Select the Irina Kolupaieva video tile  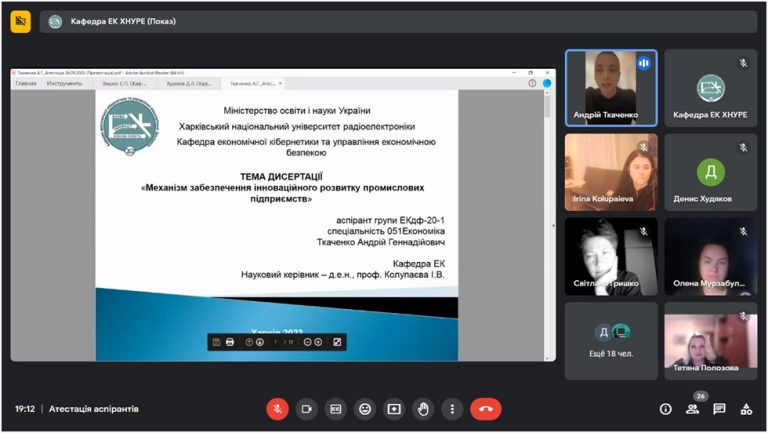point(611,172)
